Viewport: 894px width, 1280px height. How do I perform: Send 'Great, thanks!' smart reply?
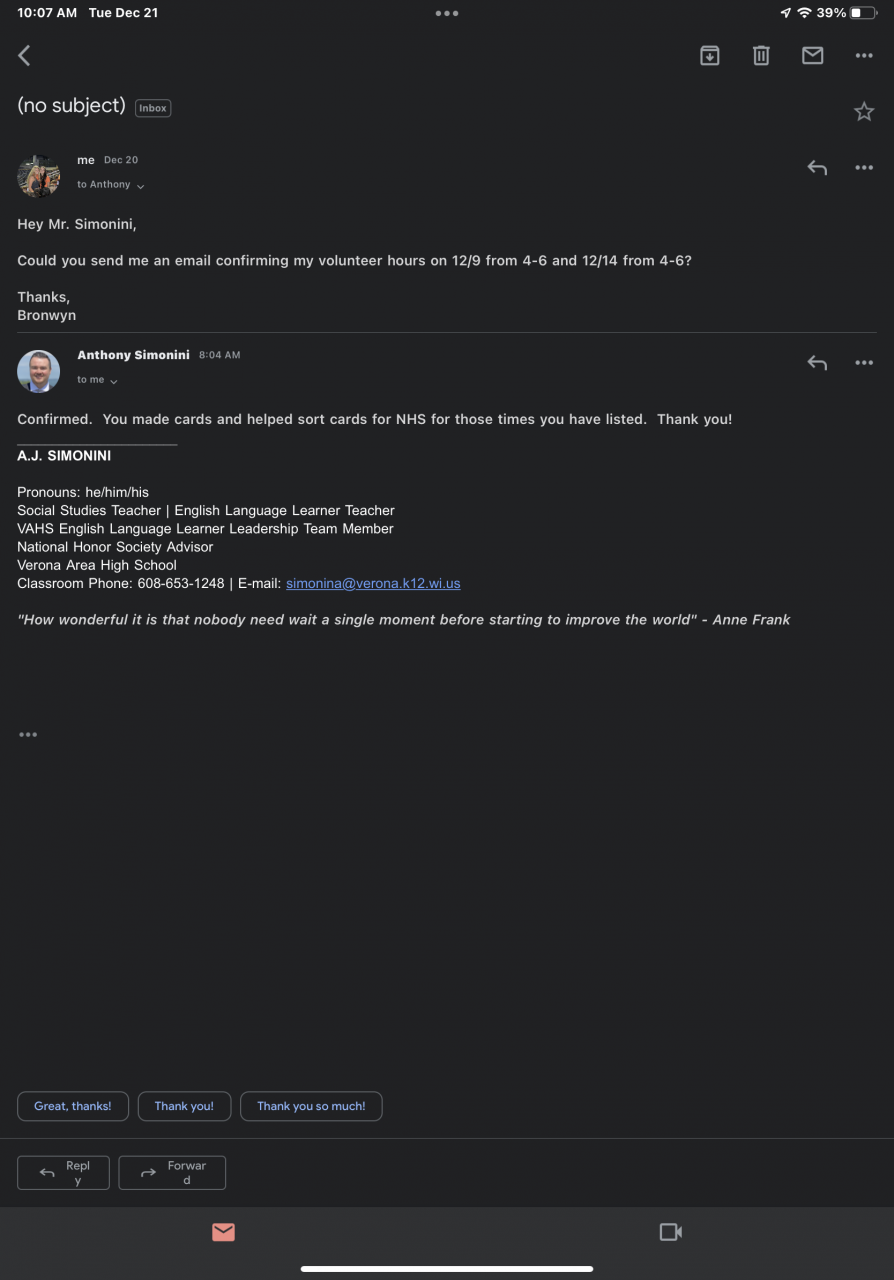coord(73,1106)
